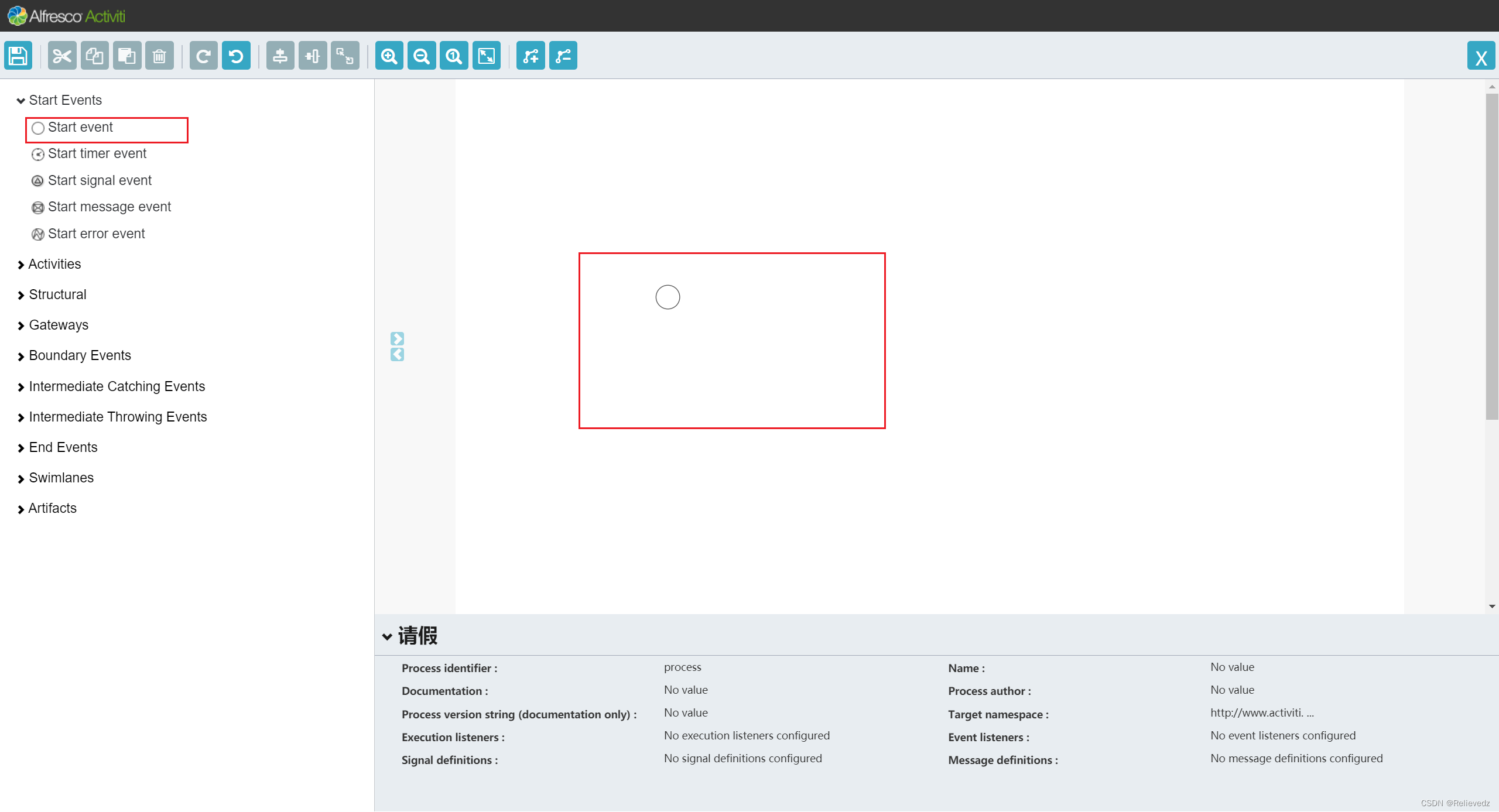
Task: Save the model with the floppy icon
Action: [18, 56]
